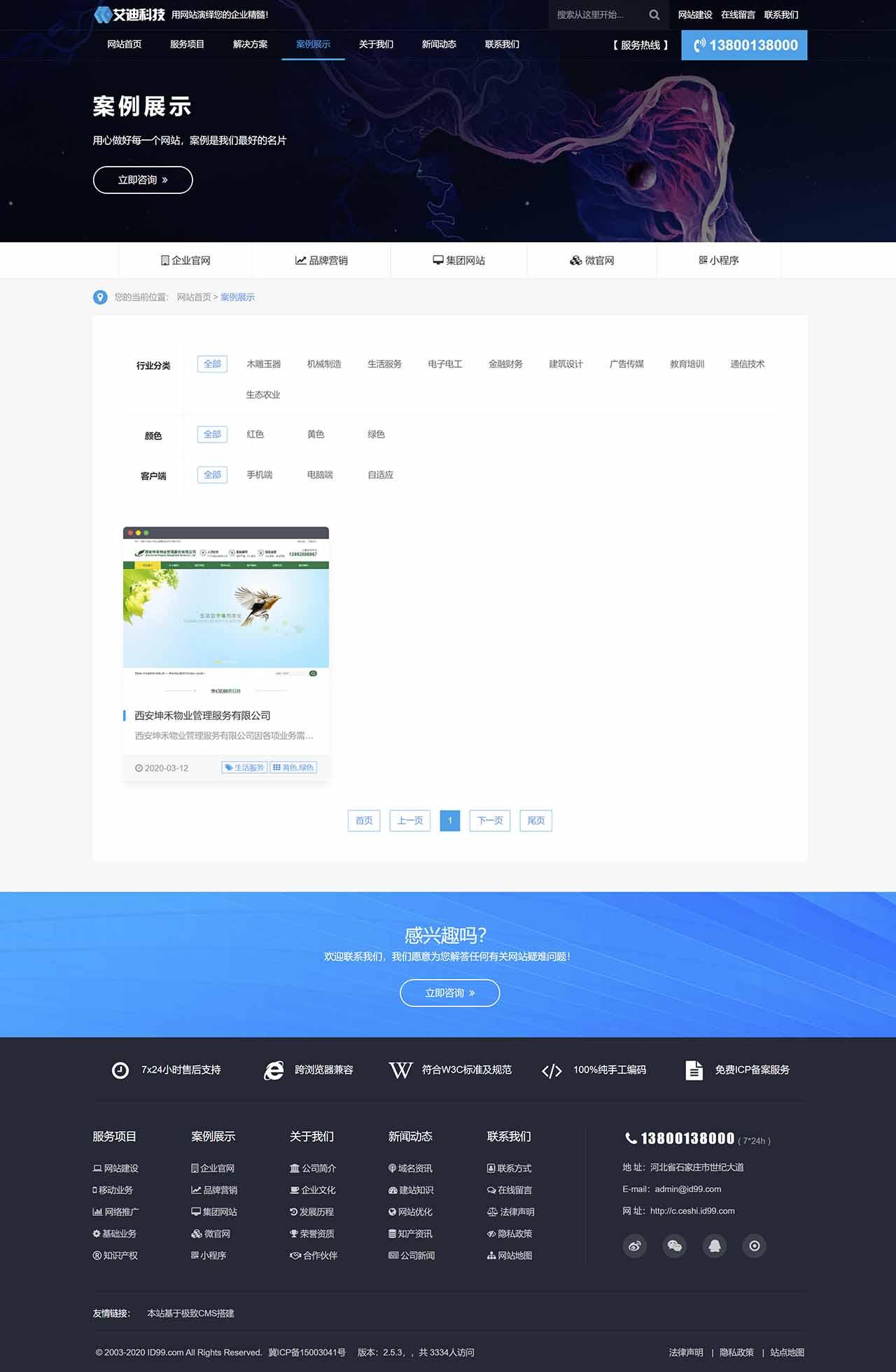Click the location pin breadcrumb icon
Viewport: 896px width, 1372px height.
click(100, 297)
